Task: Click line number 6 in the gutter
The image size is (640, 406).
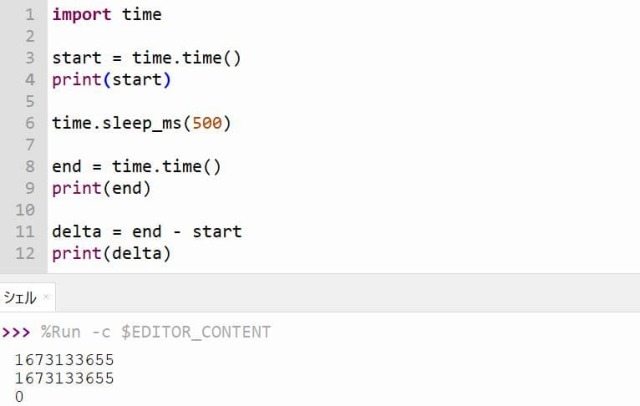Action: pos(30,123)
